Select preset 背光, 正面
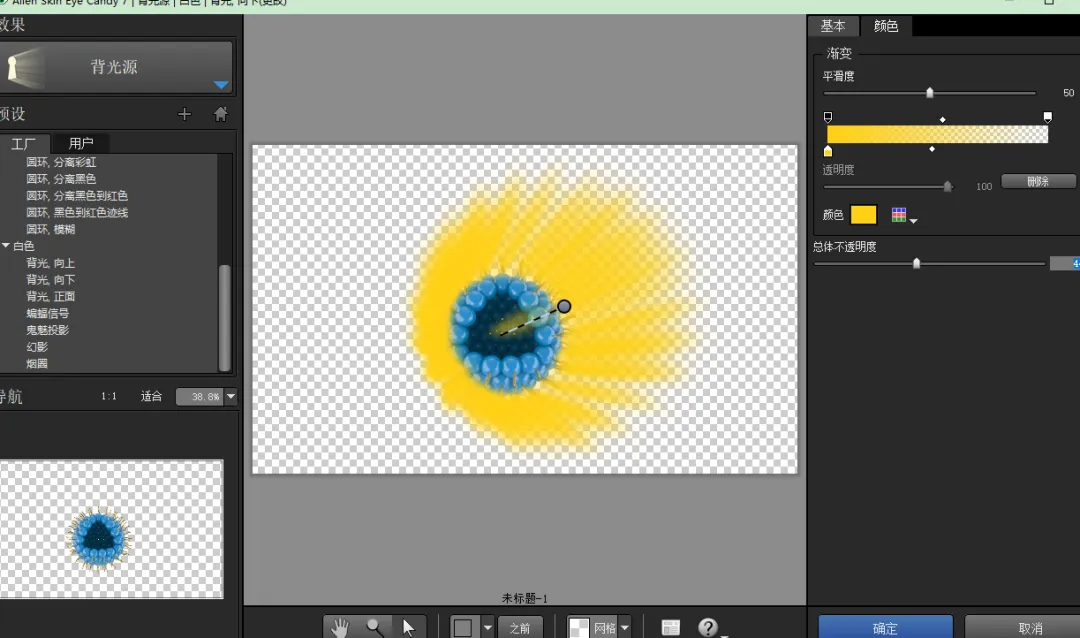This screenshot has height=638, width=1080. click(x=50, y=296)
